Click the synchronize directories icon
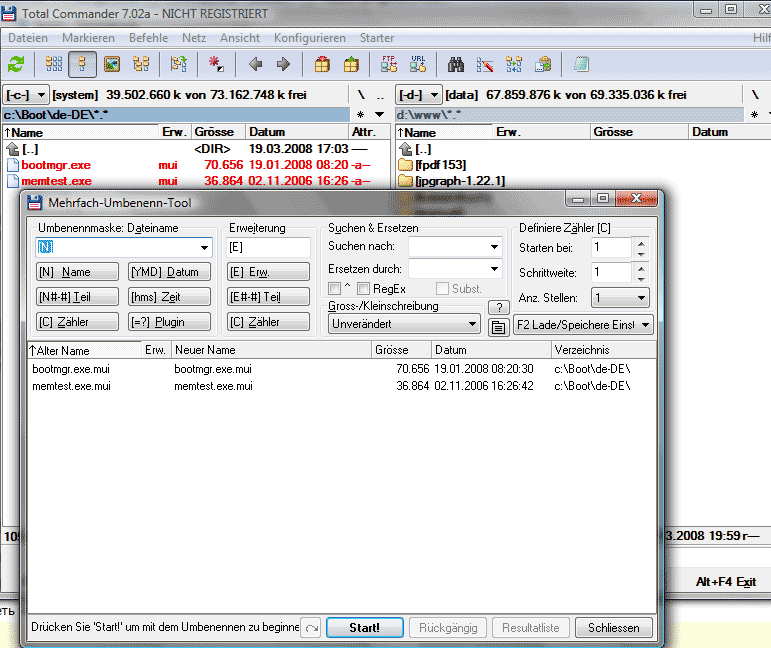This screenshot has height=648, width=771. click(x=514, y=64)
